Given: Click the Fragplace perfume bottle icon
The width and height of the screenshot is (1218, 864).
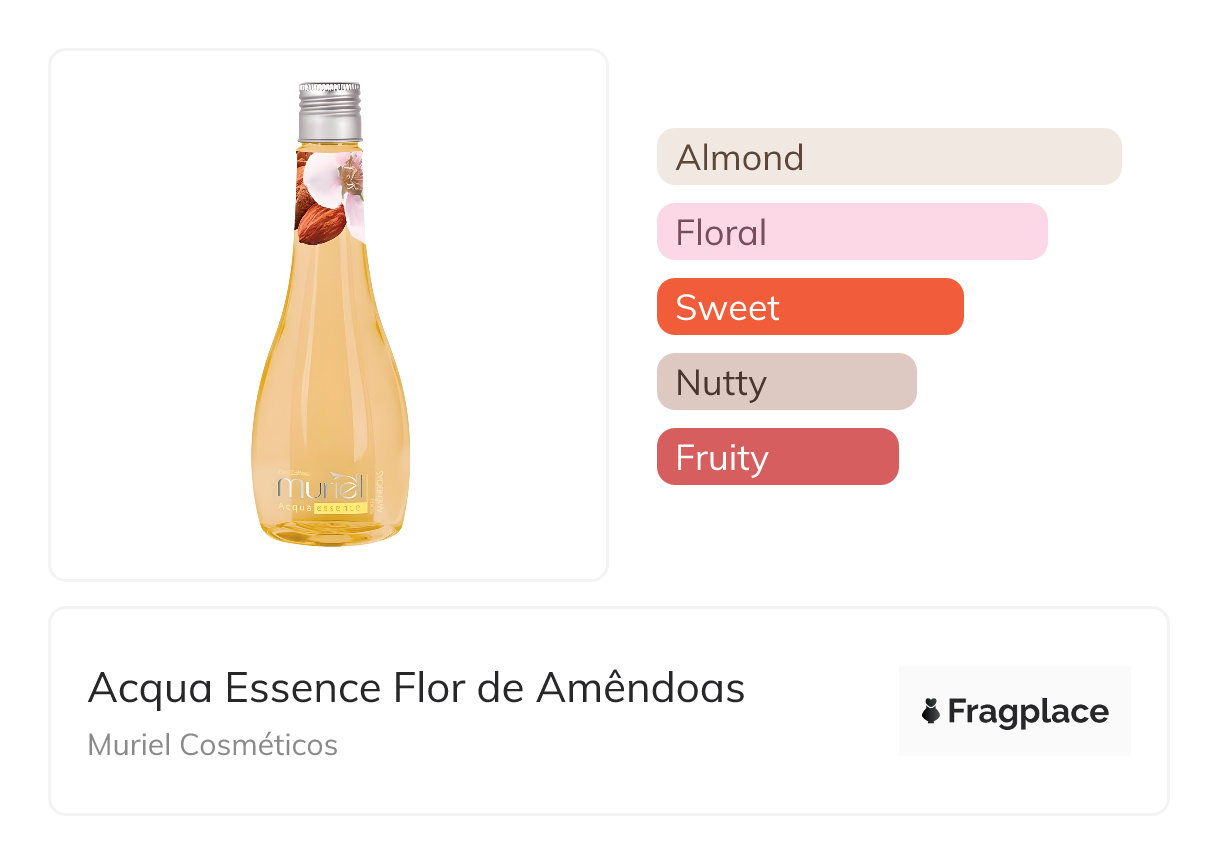Looking at the screenshot, I should click(931, 712).
